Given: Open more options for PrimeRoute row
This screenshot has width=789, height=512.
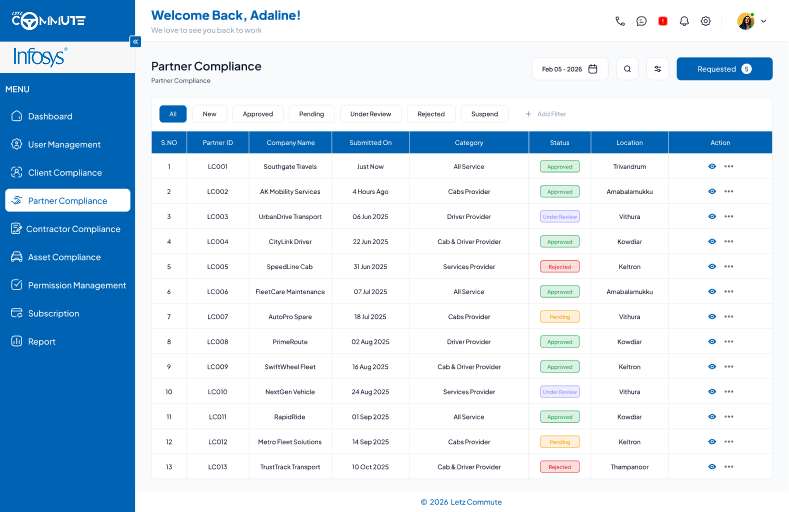Looking at the screenshot, I should click(x=729, y=342).
